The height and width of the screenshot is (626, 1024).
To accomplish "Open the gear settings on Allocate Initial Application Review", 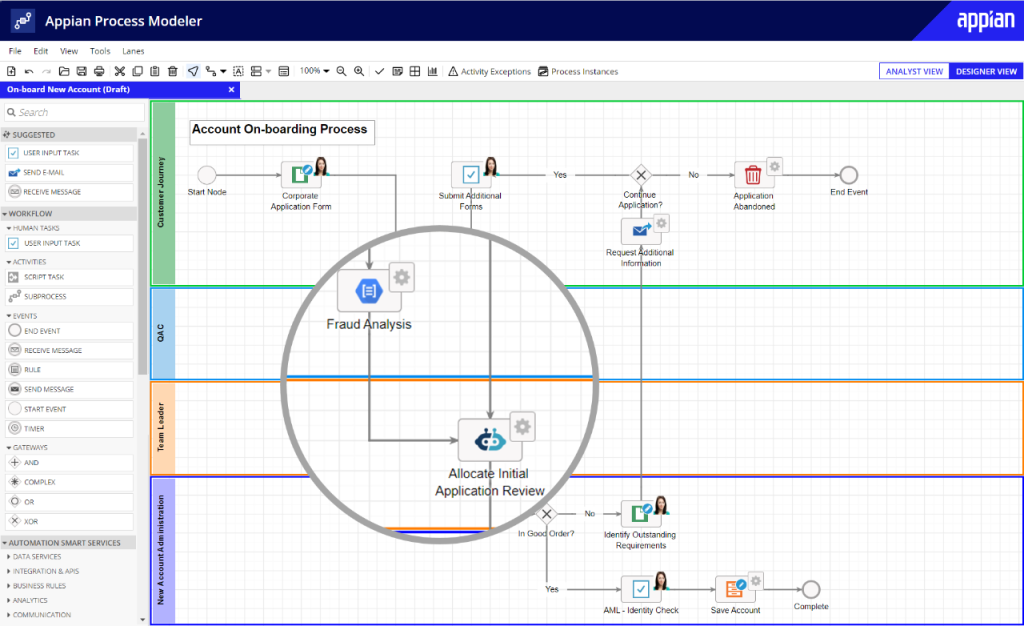I will point(522,425).
